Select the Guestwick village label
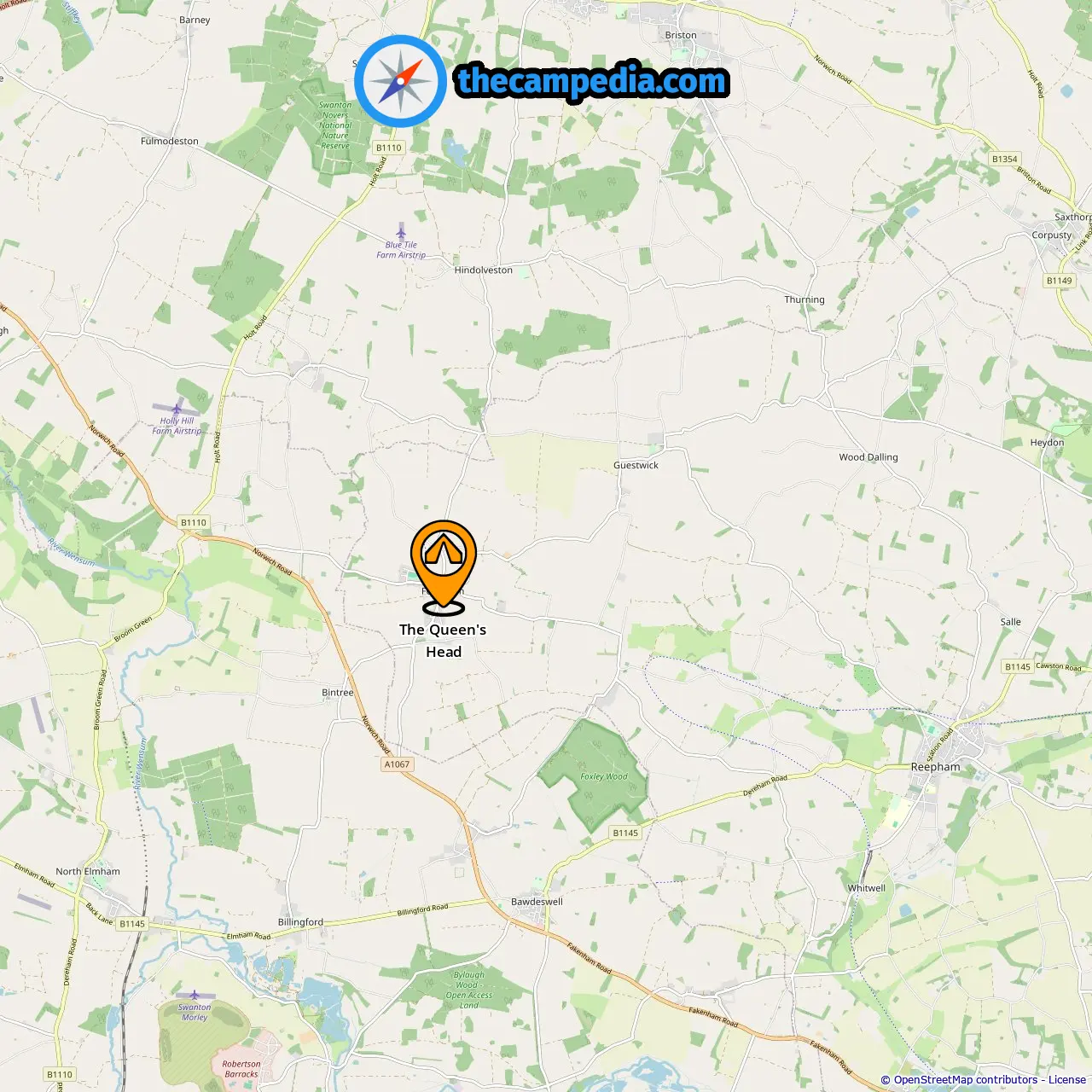Image resolution: width=1092 pixels, height=1092 pixels. 636,465
